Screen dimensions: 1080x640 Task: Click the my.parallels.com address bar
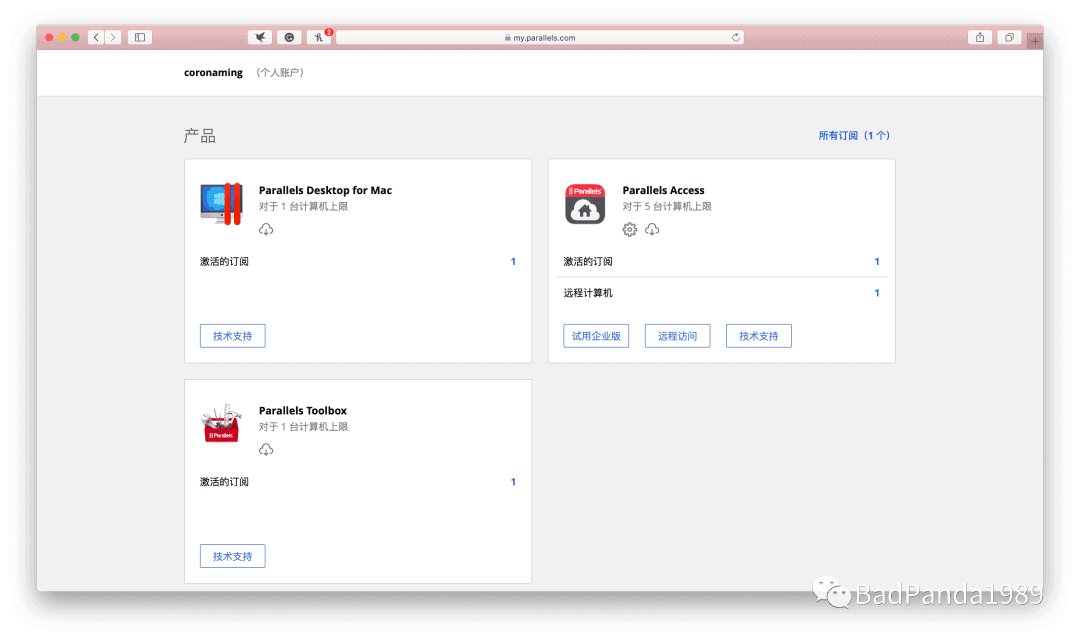coord(539,37)
